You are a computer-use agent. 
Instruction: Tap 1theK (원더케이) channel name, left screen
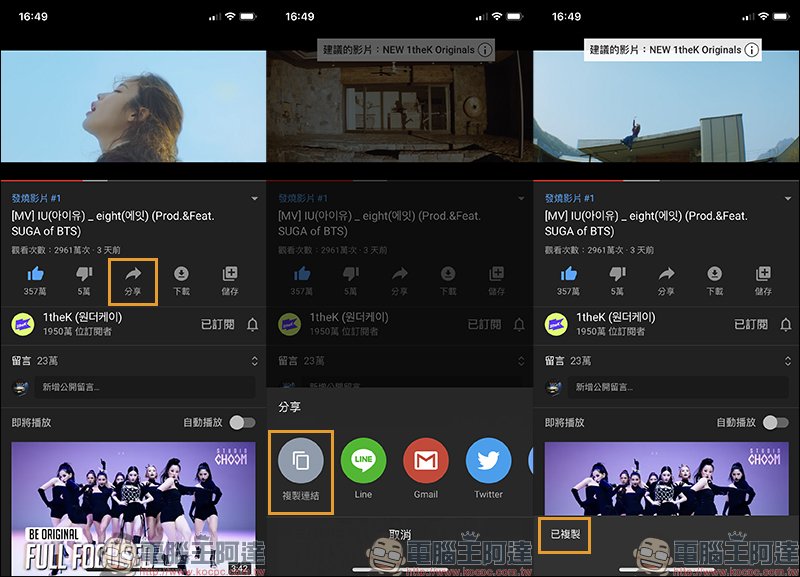click(83, 317)
